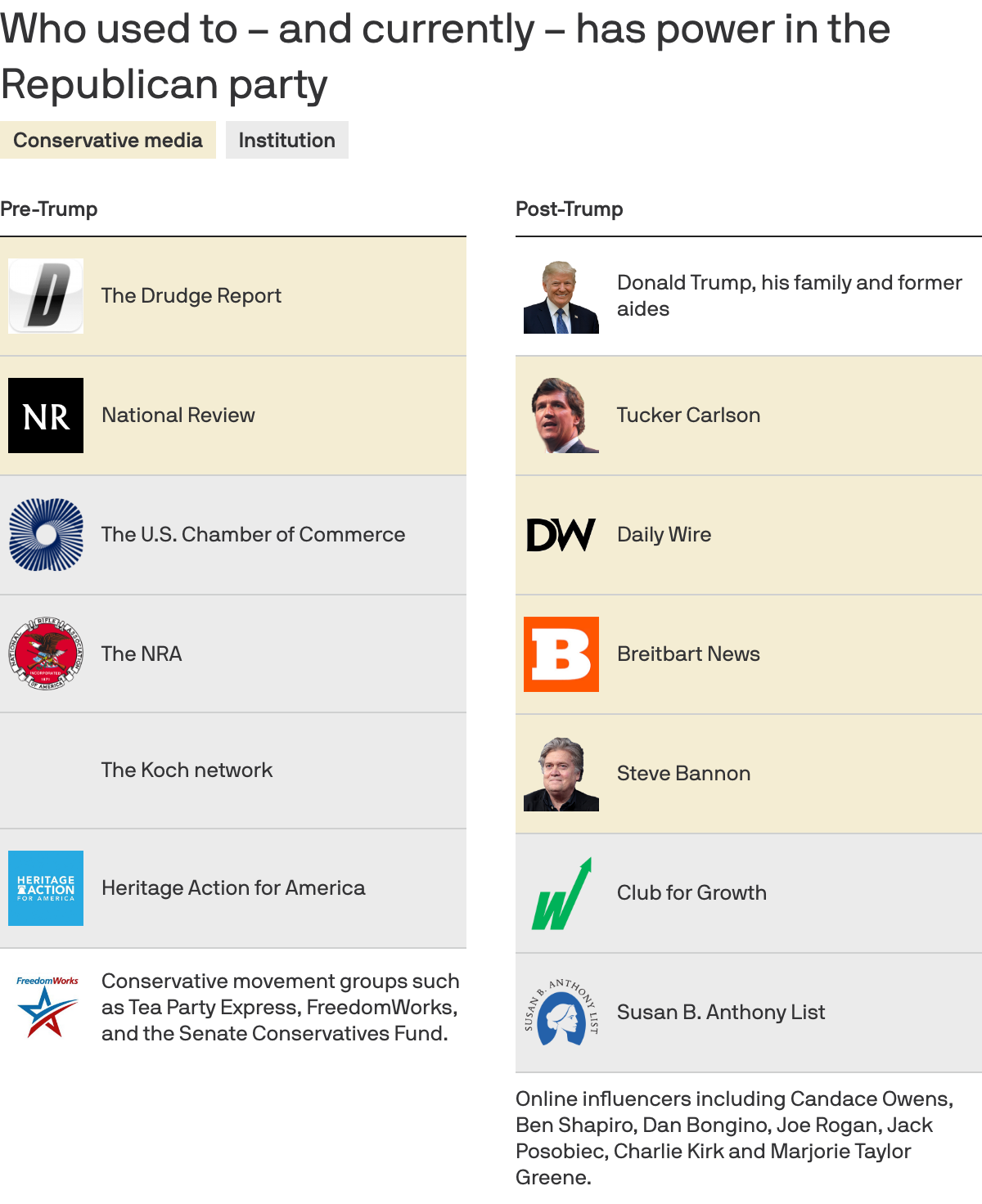This screenshot has height=1204, width=982.
Task: Click the NRA eagle seal logo
Action: pos(46,654)
